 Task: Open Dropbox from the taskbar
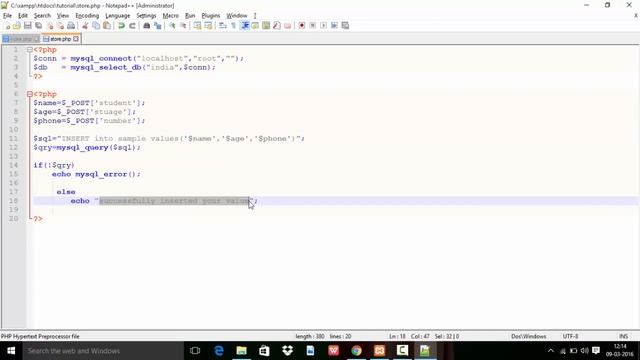click(288, 351)
